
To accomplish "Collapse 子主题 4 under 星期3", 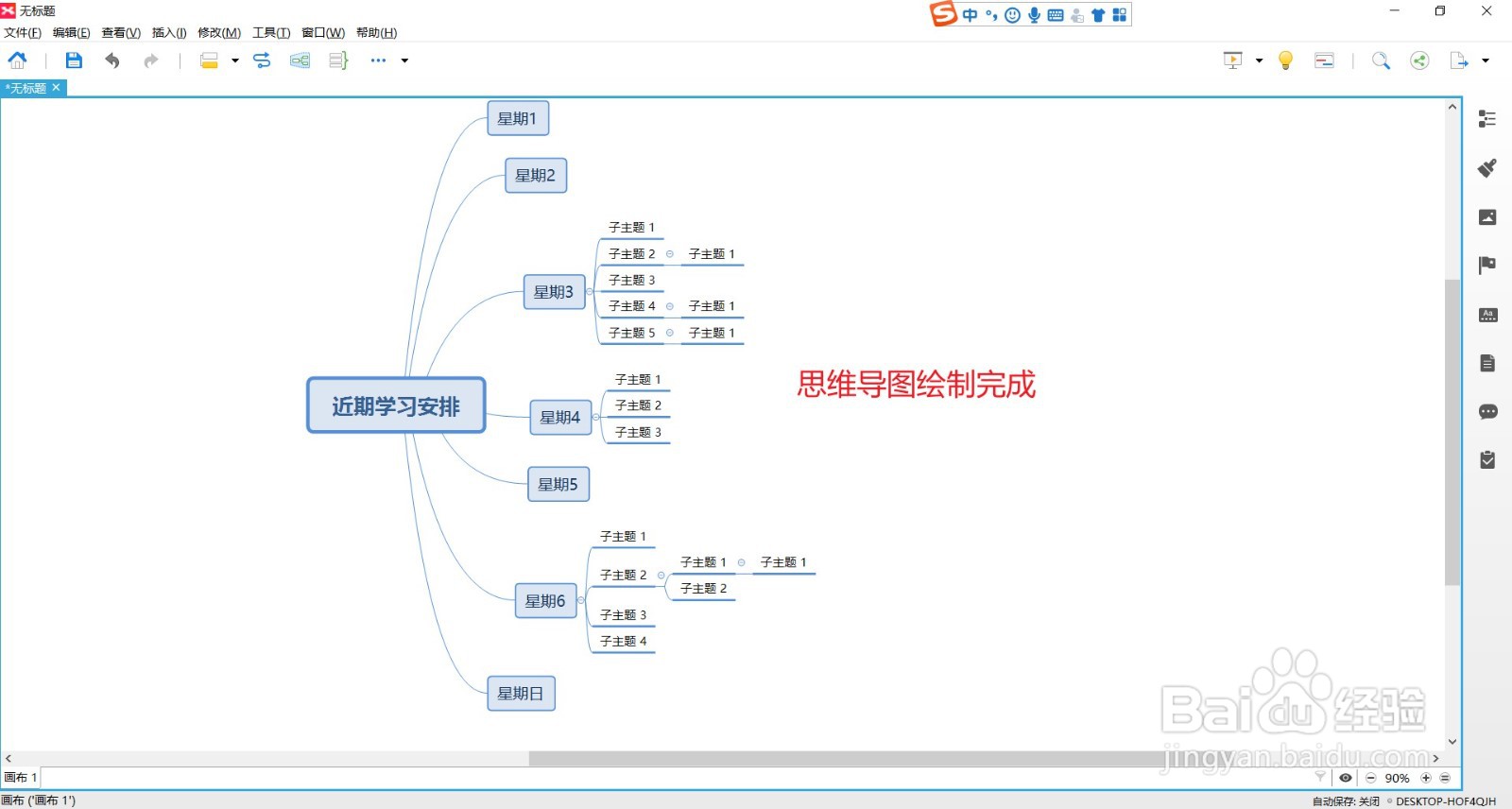I will (x=670, y=306).
